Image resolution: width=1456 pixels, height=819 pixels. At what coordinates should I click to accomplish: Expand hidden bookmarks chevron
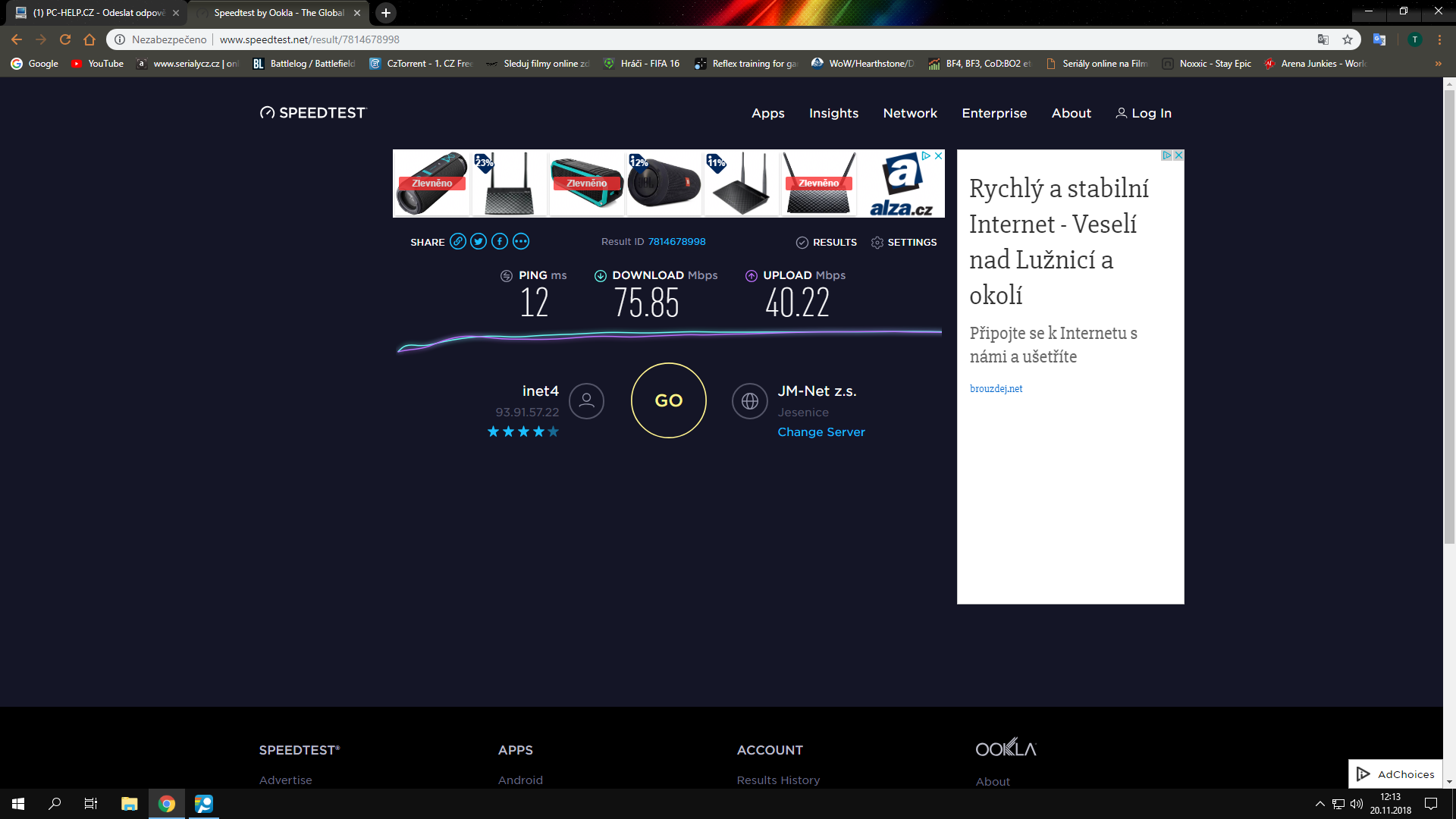point(1438,64)
